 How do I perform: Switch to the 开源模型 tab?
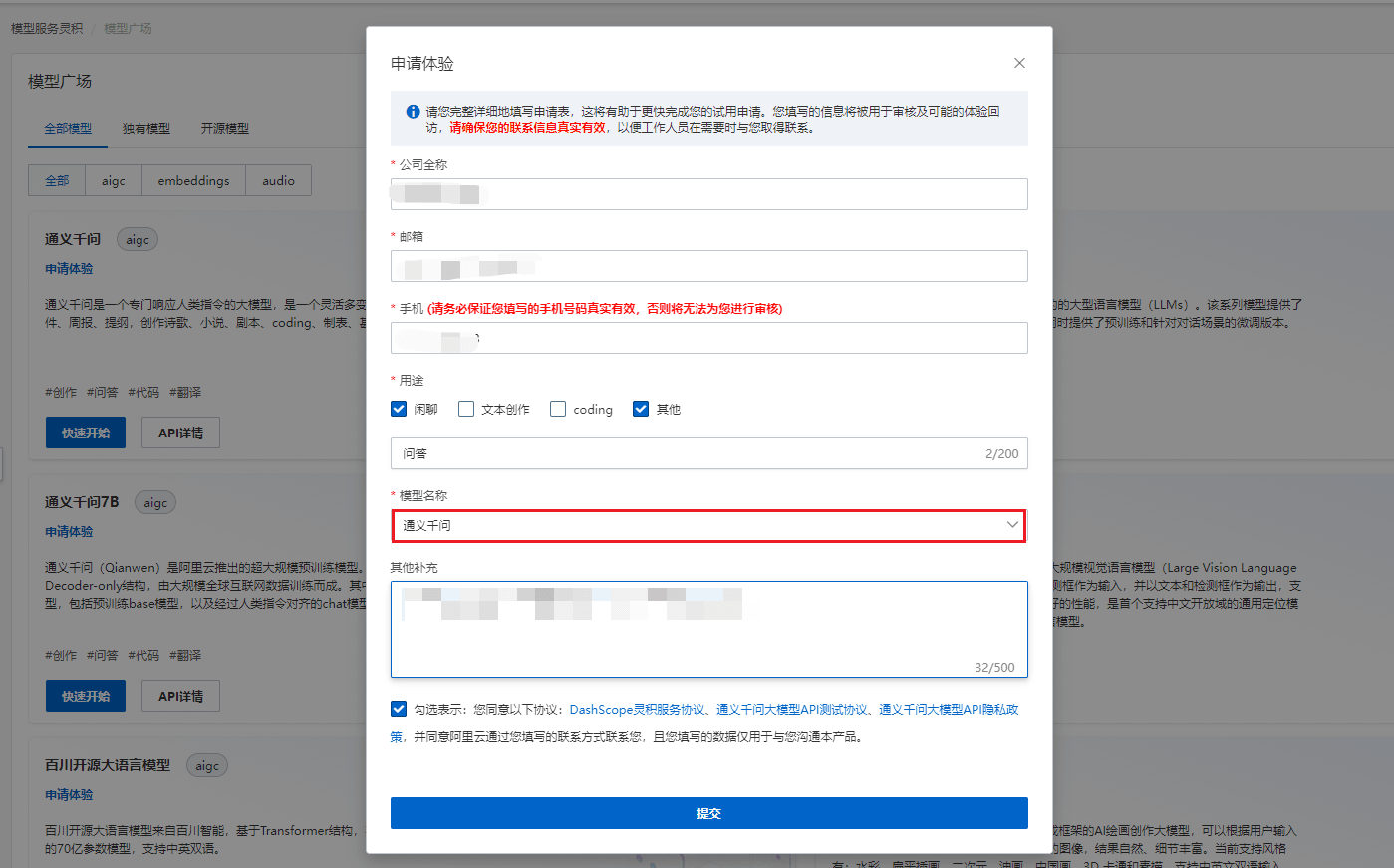pyautogui.click(x=225, y=129)
